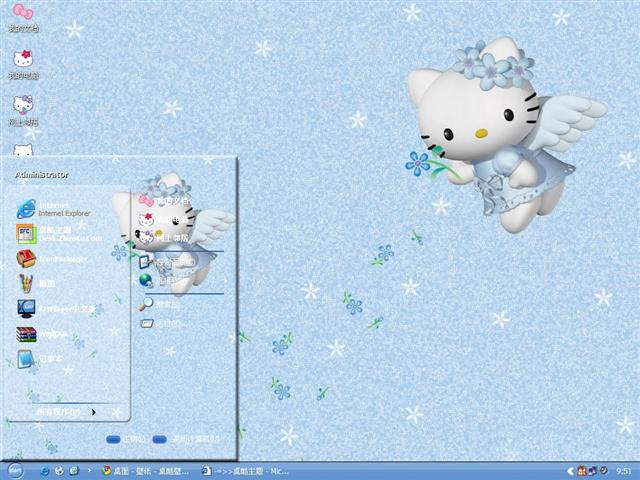Click the globe icon in quick launch
Image resolution: width=640 pixels, height=480 pixels.
59,471
